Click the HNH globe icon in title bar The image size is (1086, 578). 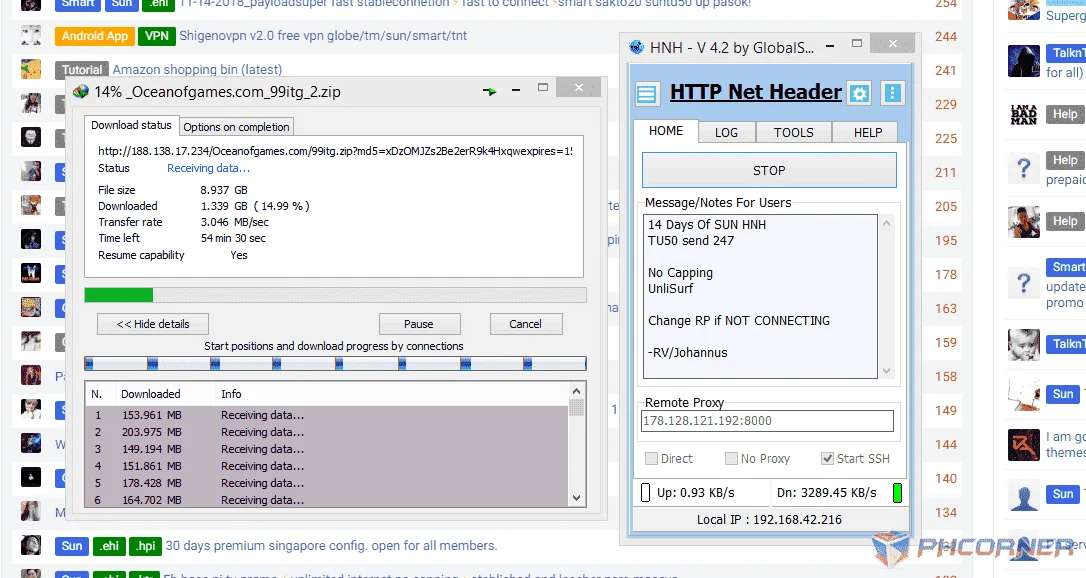click(636, 47)
